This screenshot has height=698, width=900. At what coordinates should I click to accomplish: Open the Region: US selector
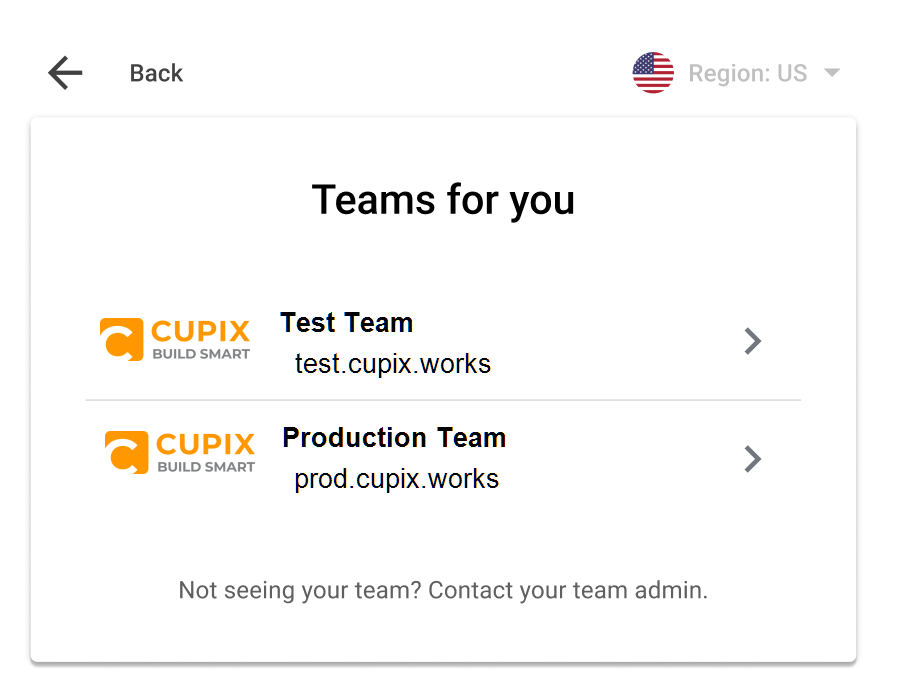736,73
